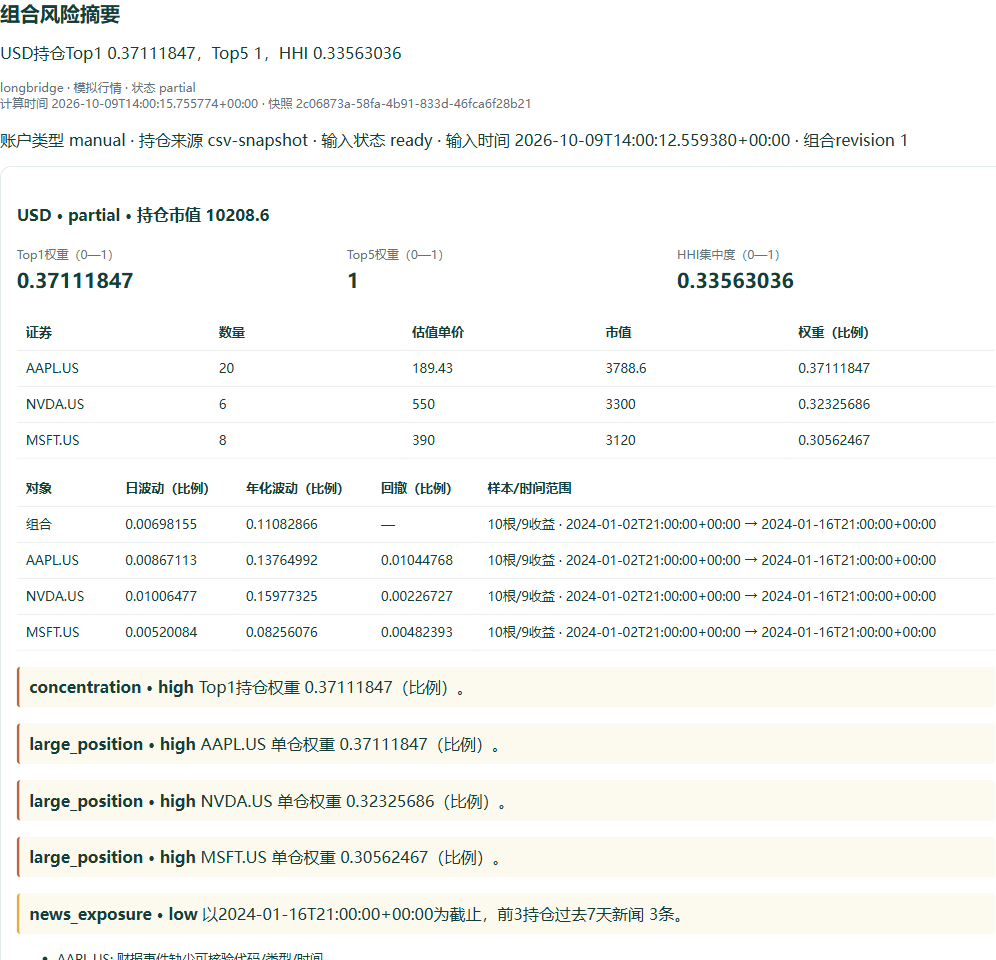
Task: Click the Top5 weight value 1
Action: [x=353, y=281]
